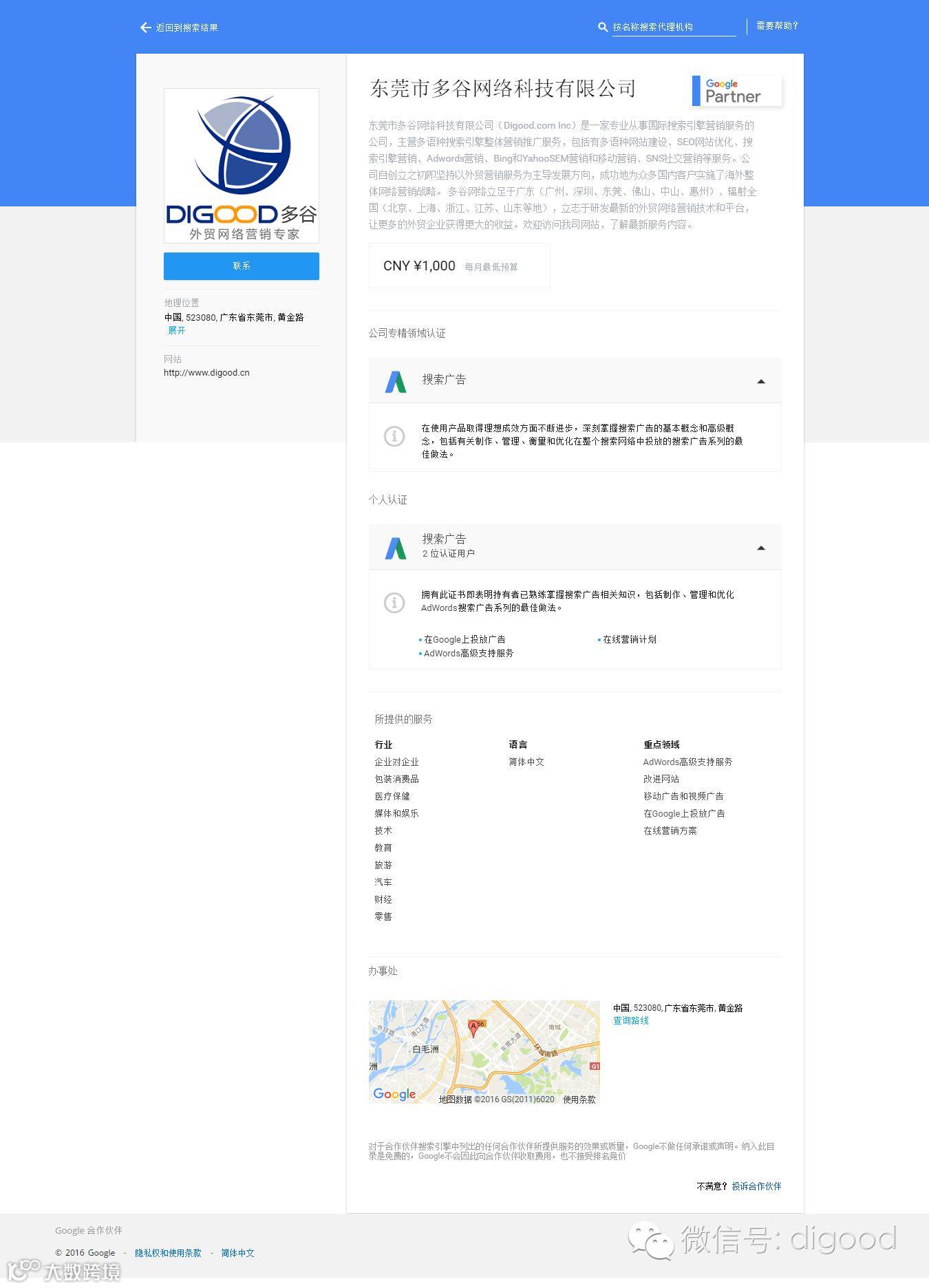Click 简体中文 under 语言 column
The width and height of the screenshot is (929, 1288).
click(526, 762)
